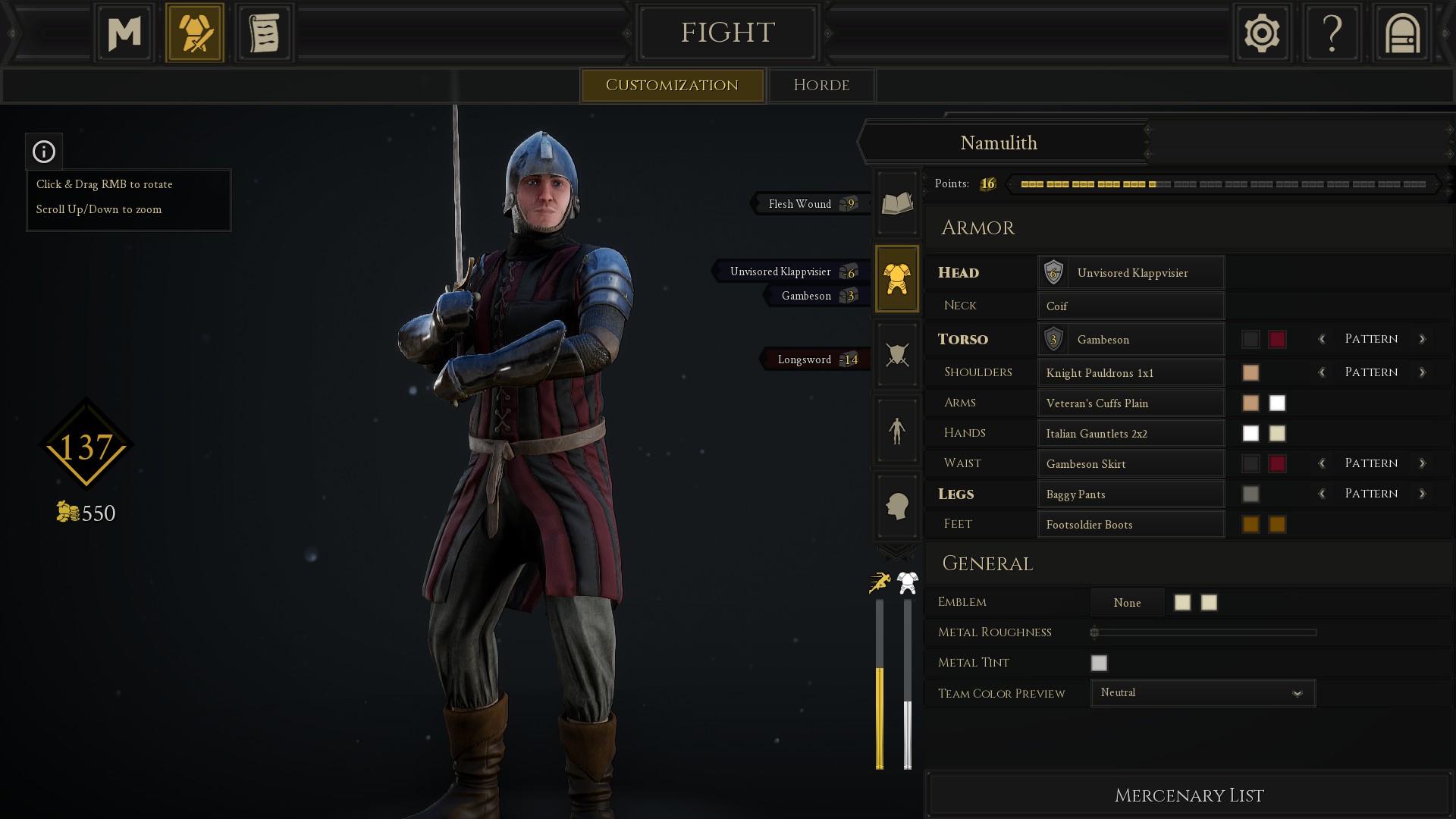Open the face head sidebar icon
This screenshot has height=819, width=1456.
tap(897, 507)
